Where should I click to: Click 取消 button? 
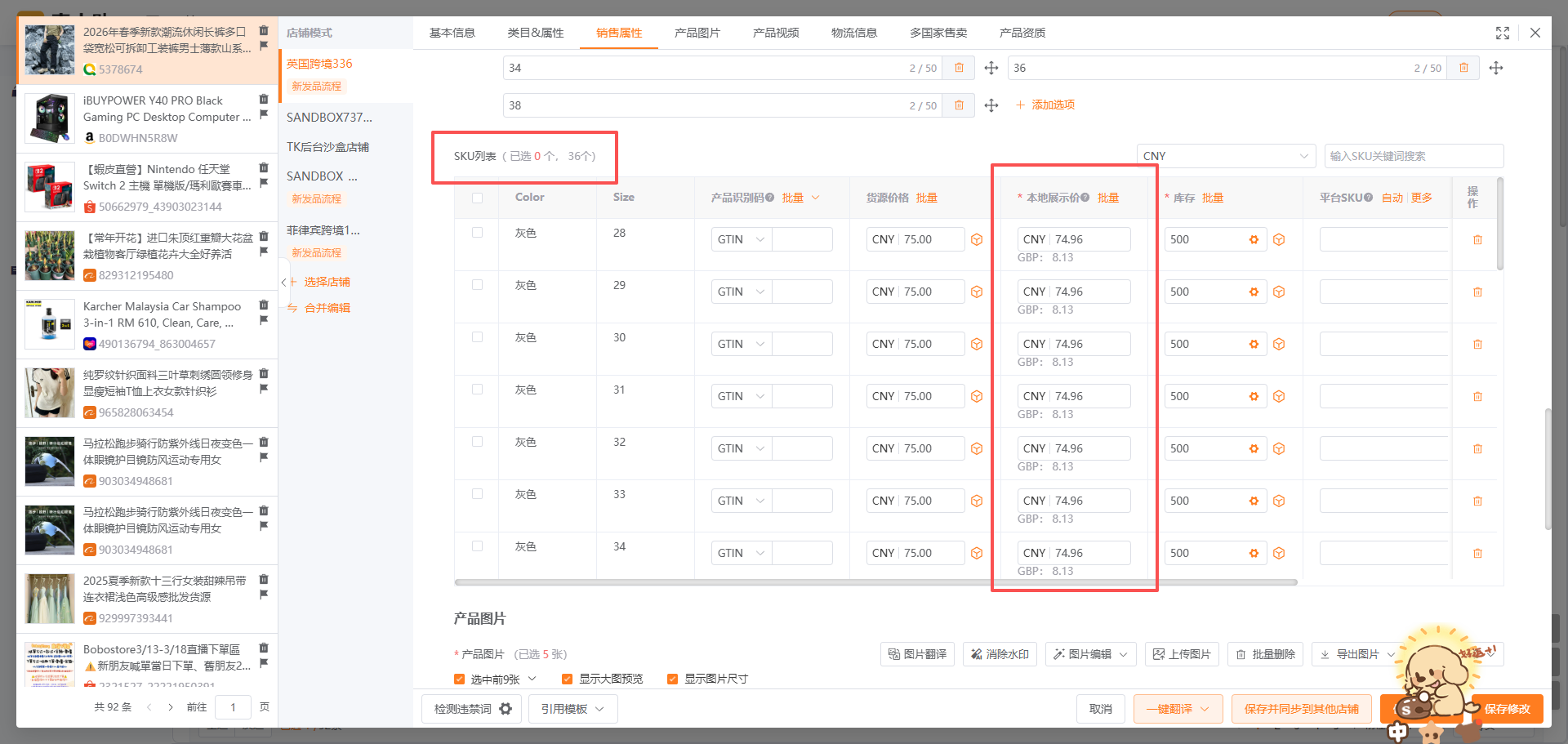coord(1101,709)
